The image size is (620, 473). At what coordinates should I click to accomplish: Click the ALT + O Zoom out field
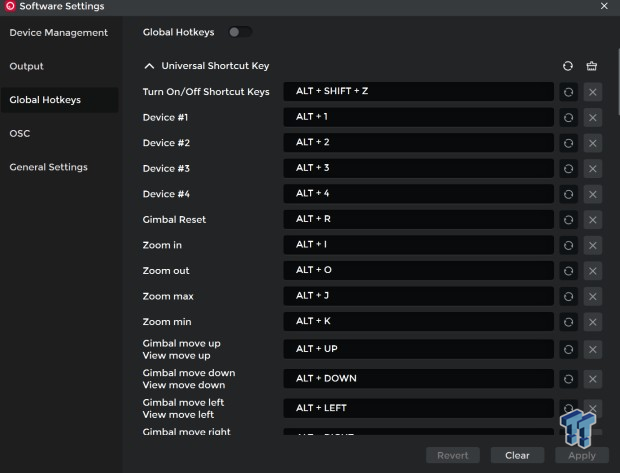coord(418,271)
